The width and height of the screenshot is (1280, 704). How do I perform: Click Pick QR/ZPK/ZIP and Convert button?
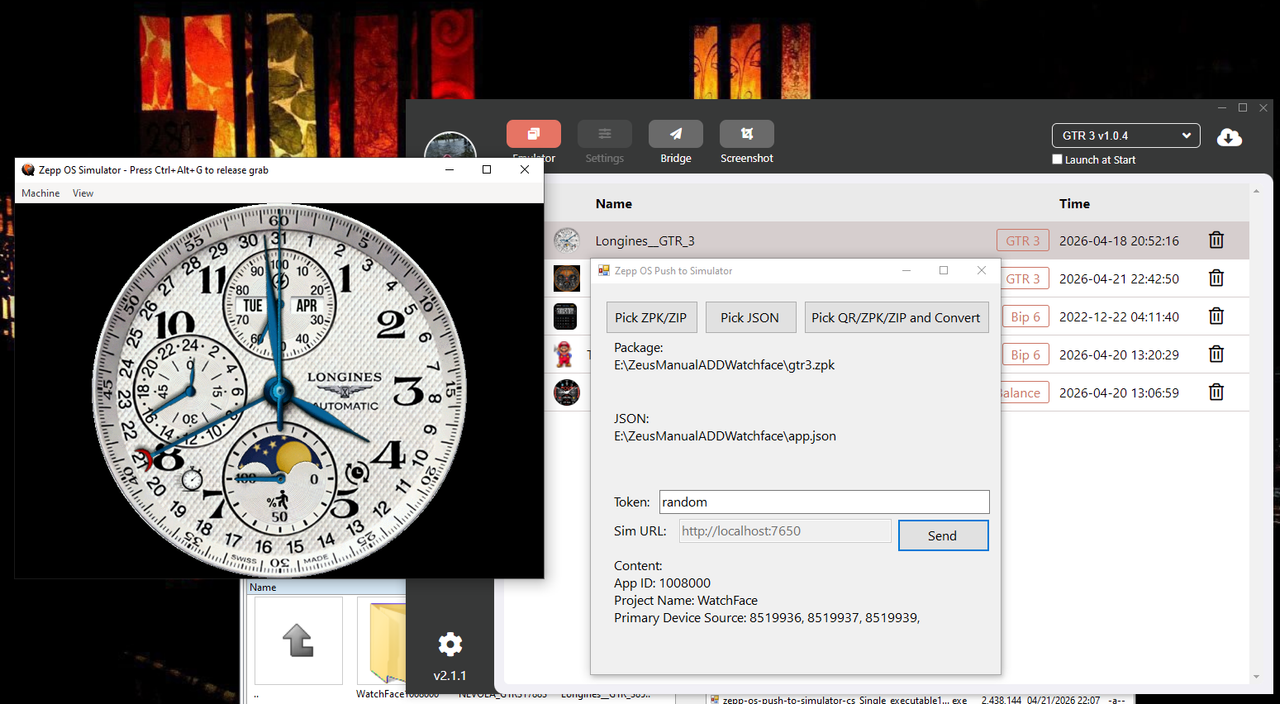(896, 317)
